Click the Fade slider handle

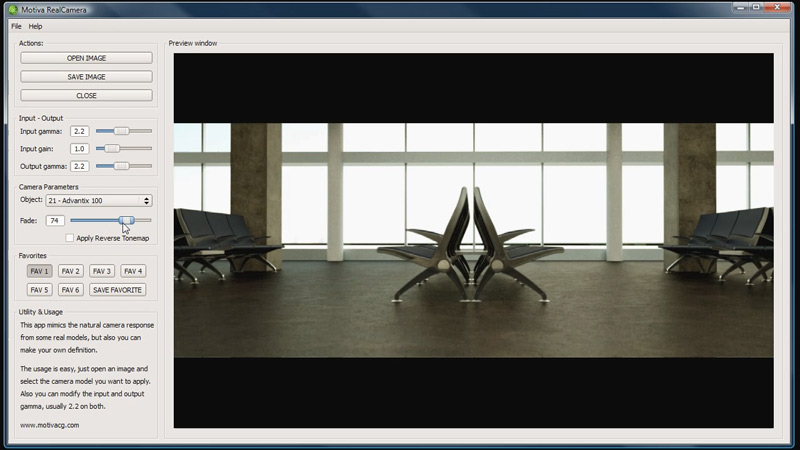coord(126,220)
